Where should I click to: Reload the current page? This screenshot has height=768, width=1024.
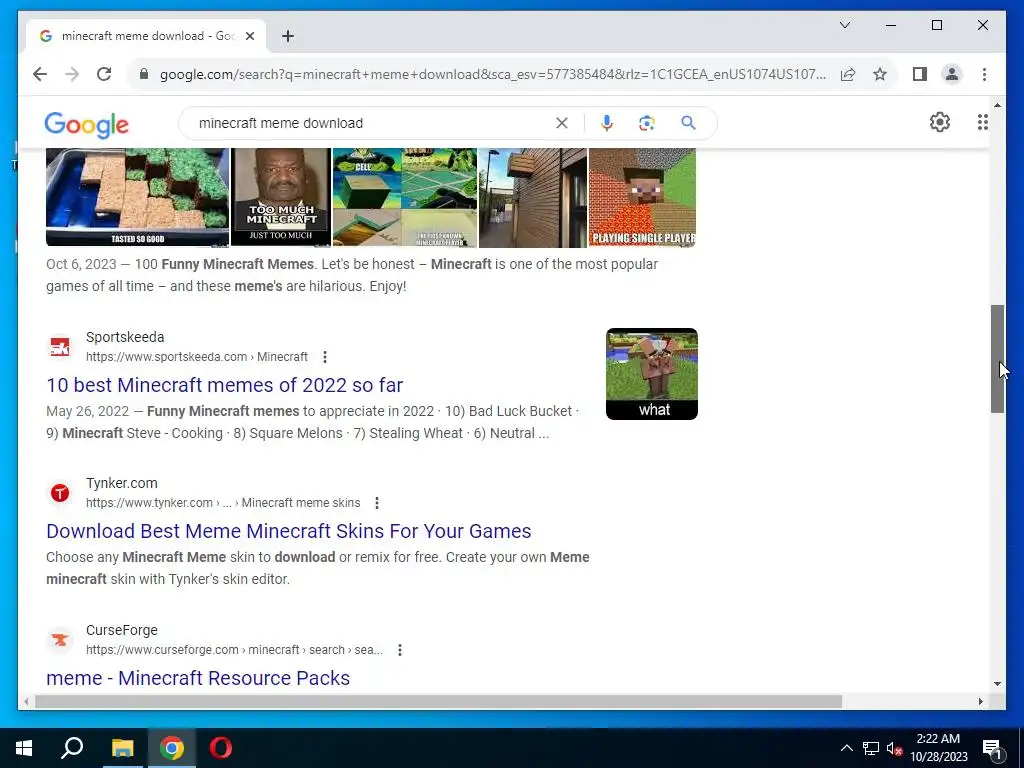point(104,74)
